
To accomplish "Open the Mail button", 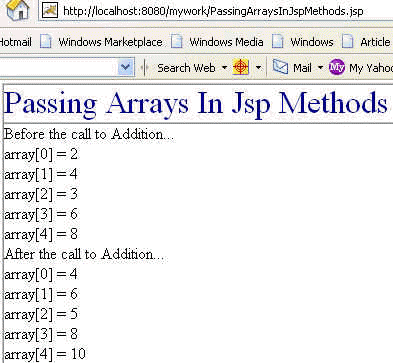I will pos(302,68).
